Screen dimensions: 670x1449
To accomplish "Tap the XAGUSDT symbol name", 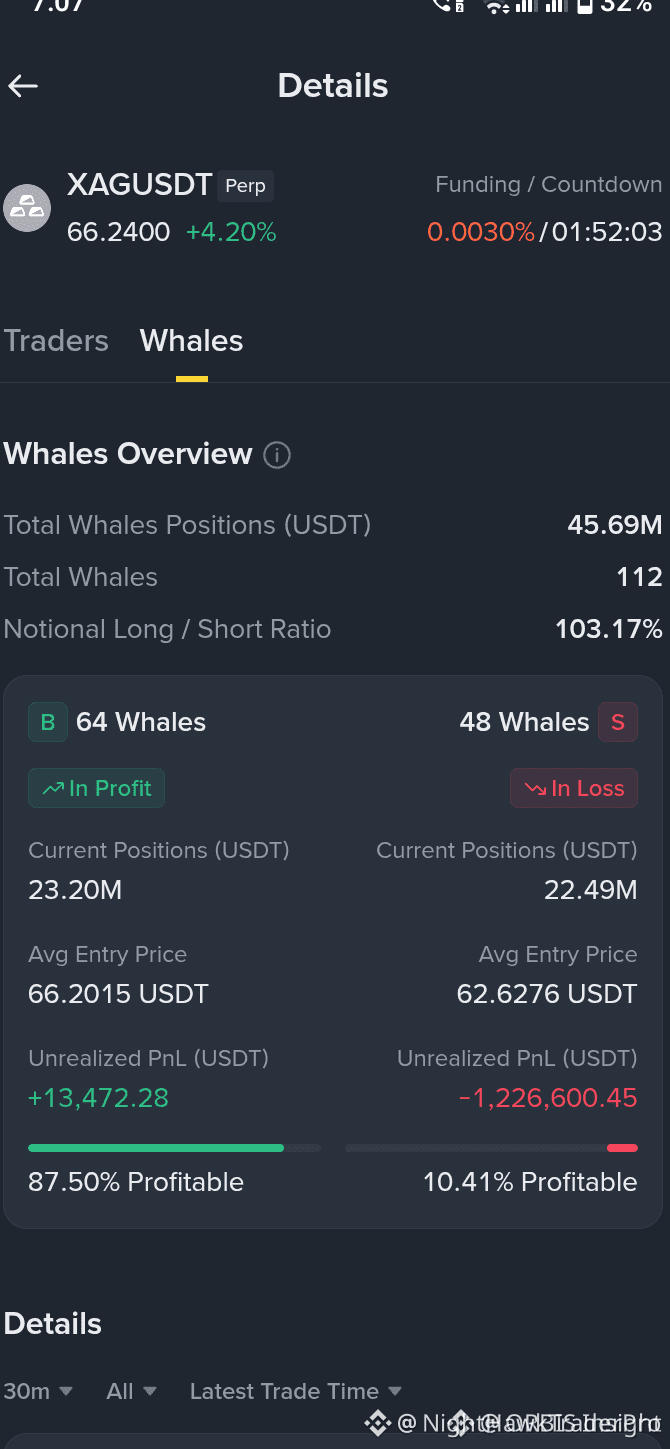I will pyautogui.click(x=140, y=185).
